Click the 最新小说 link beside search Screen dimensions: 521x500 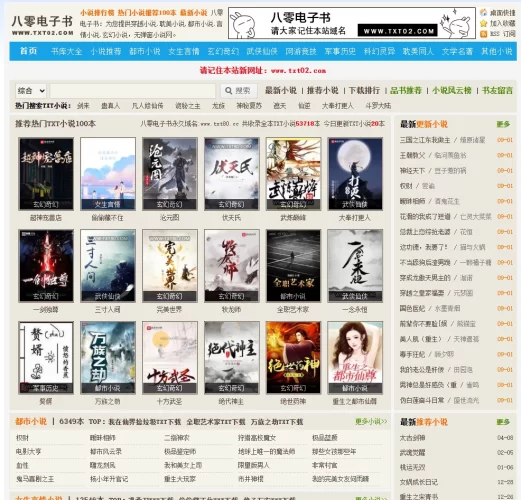tap(281, 90)
